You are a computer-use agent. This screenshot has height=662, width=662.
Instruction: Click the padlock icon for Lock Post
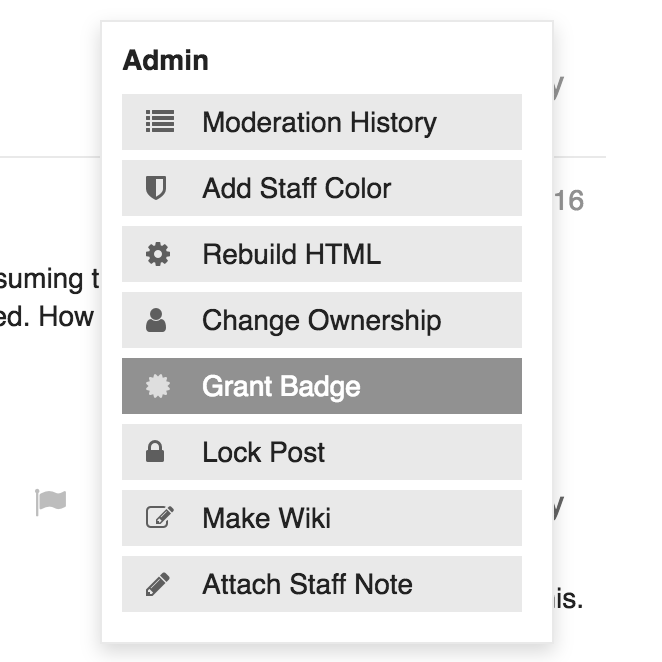[x=155, y=452]
